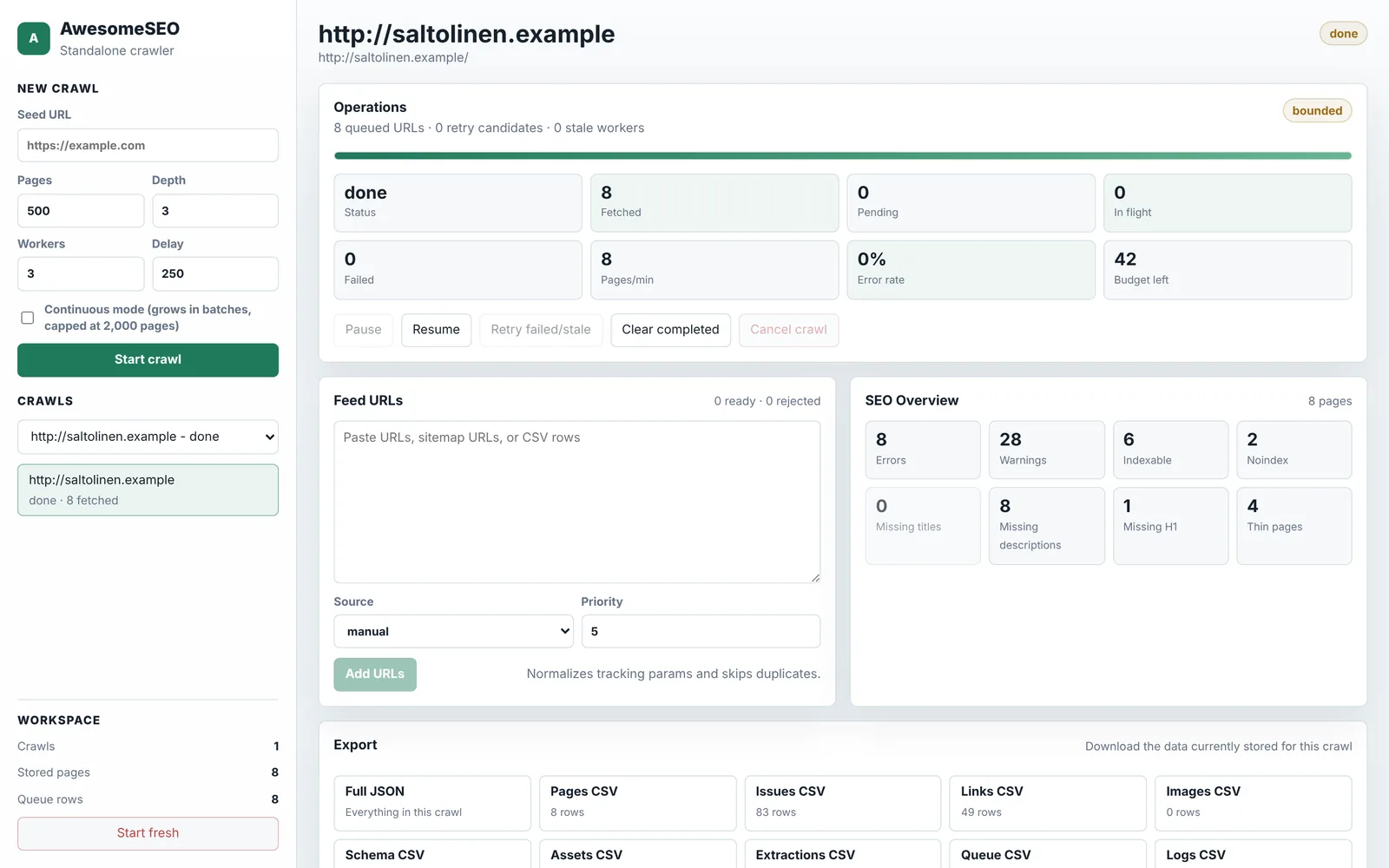Download the Images CSV export

[1254, 803]
